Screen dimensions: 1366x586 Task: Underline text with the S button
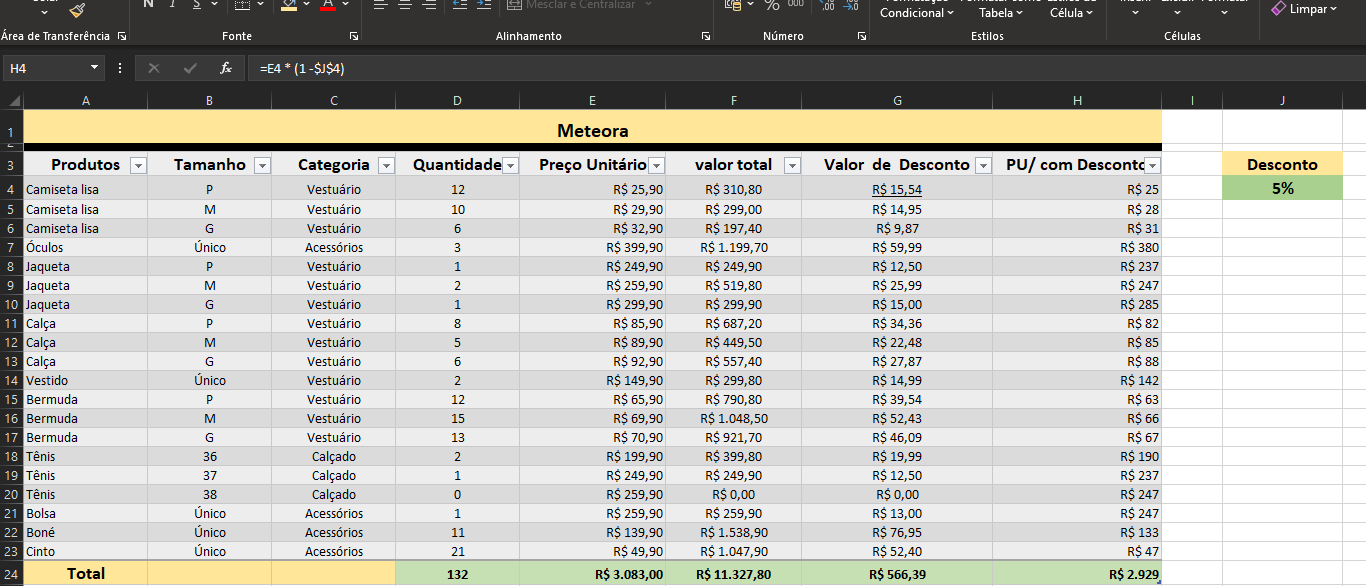point(197,5)
